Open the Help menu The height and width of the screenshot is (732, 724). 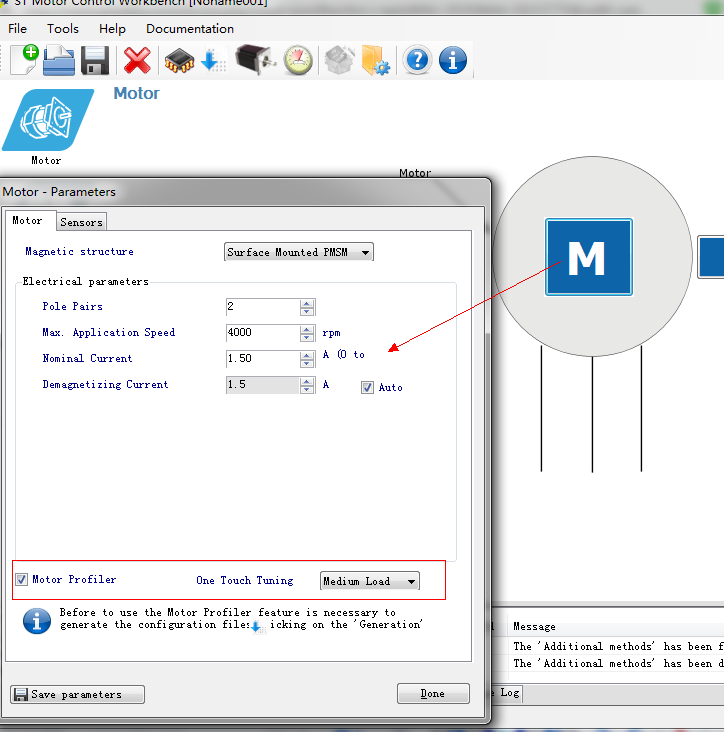[x=112, y=29]
